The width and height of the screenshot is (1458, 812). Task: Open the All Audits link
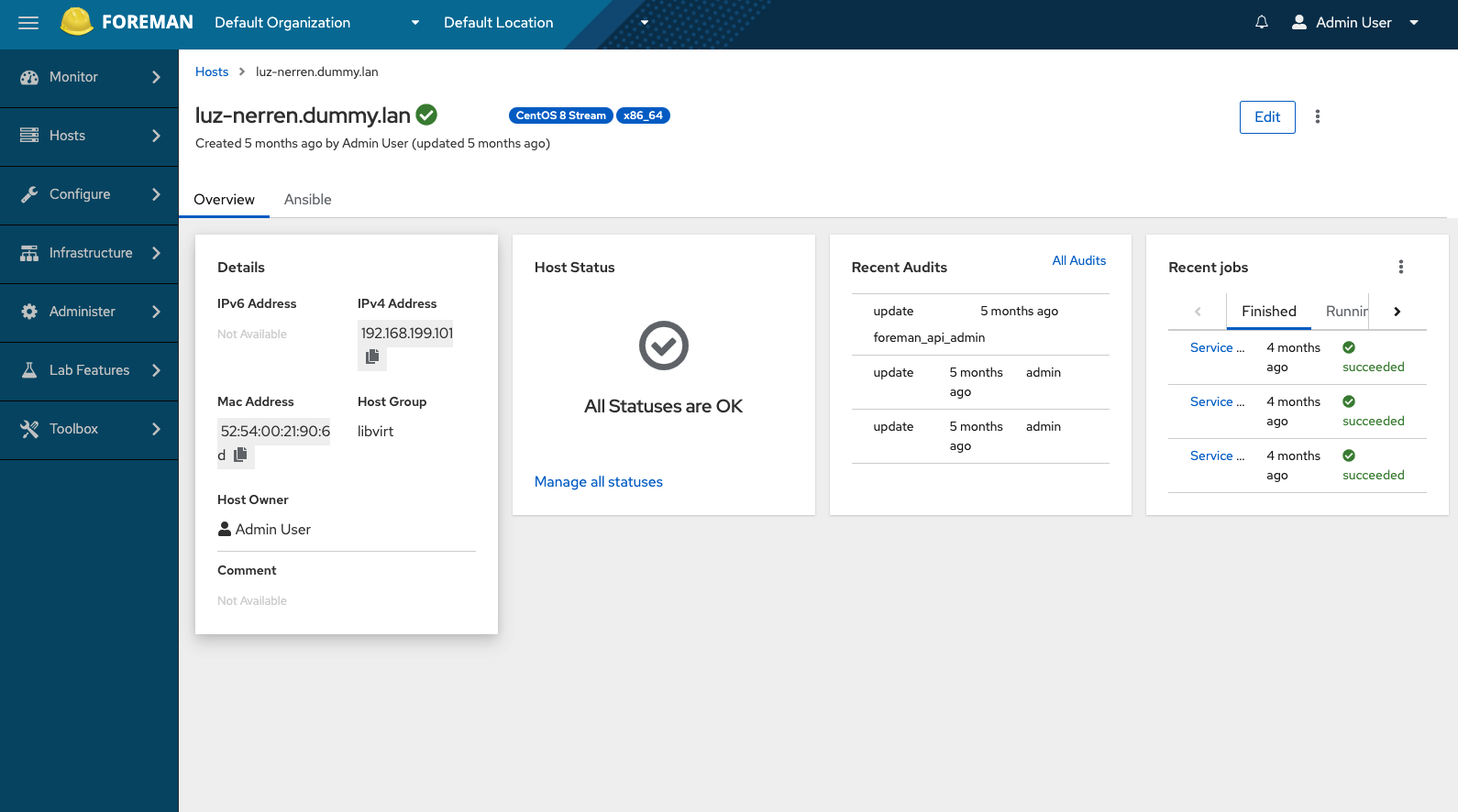click(x=1078, y=260)
